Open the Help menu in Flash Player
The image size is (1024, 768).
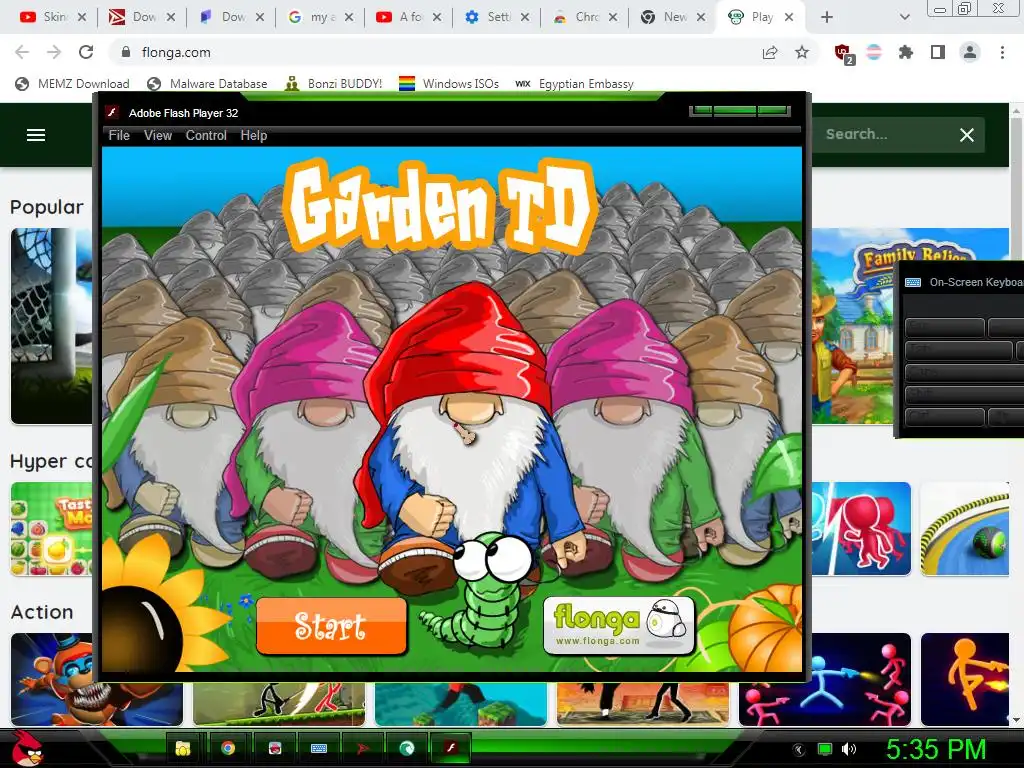coord(253,135)
